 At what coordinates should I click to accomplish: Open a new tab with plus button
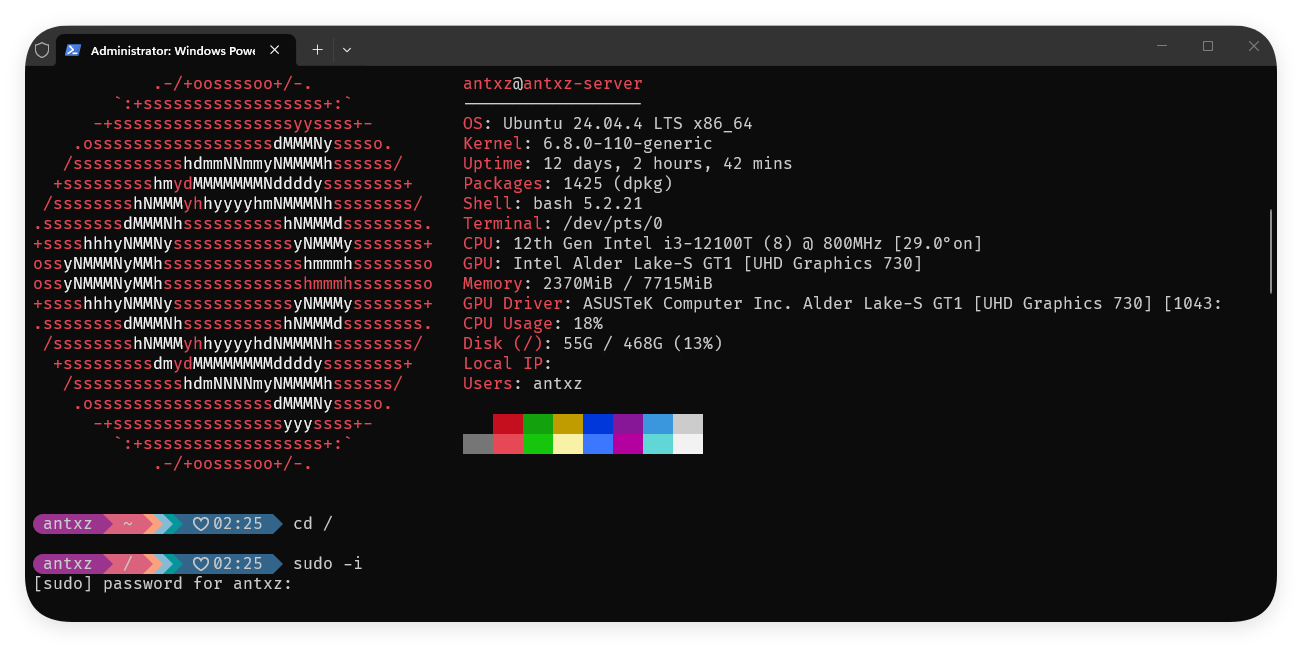(317, 49)
